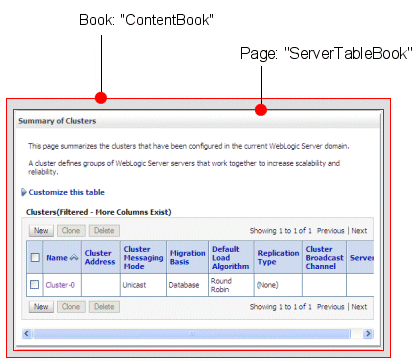Click the lower Delete button below the table

pos(104,307)
